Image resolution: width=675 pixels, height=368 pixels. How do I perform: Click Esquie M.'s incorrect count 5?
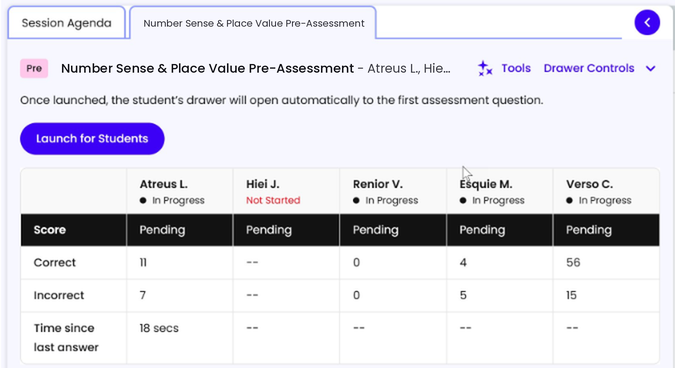pyautogui.click(x=463, y=295)
